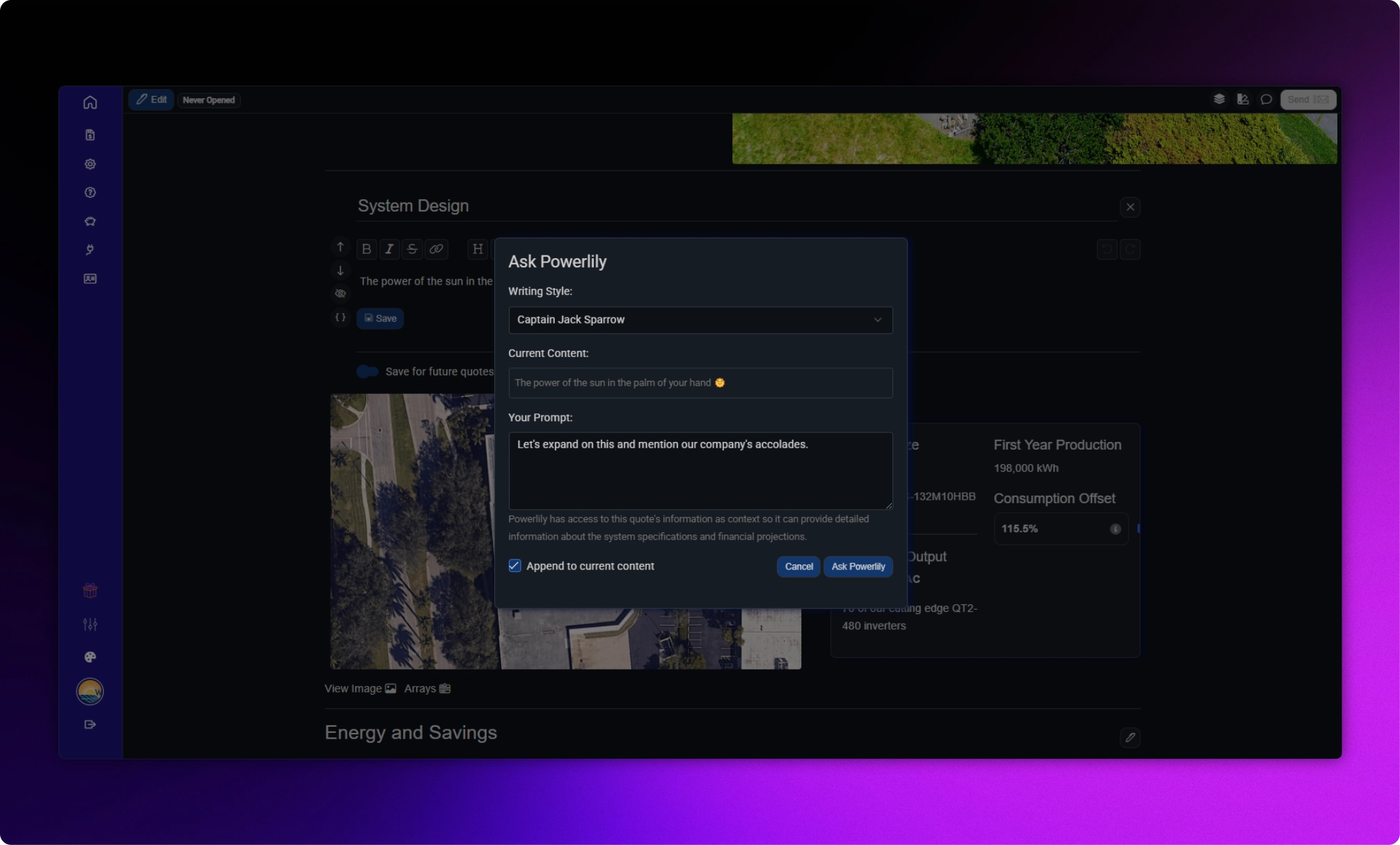
Task: Open the power plug sidebar icon
Action: tap(90, 250)
